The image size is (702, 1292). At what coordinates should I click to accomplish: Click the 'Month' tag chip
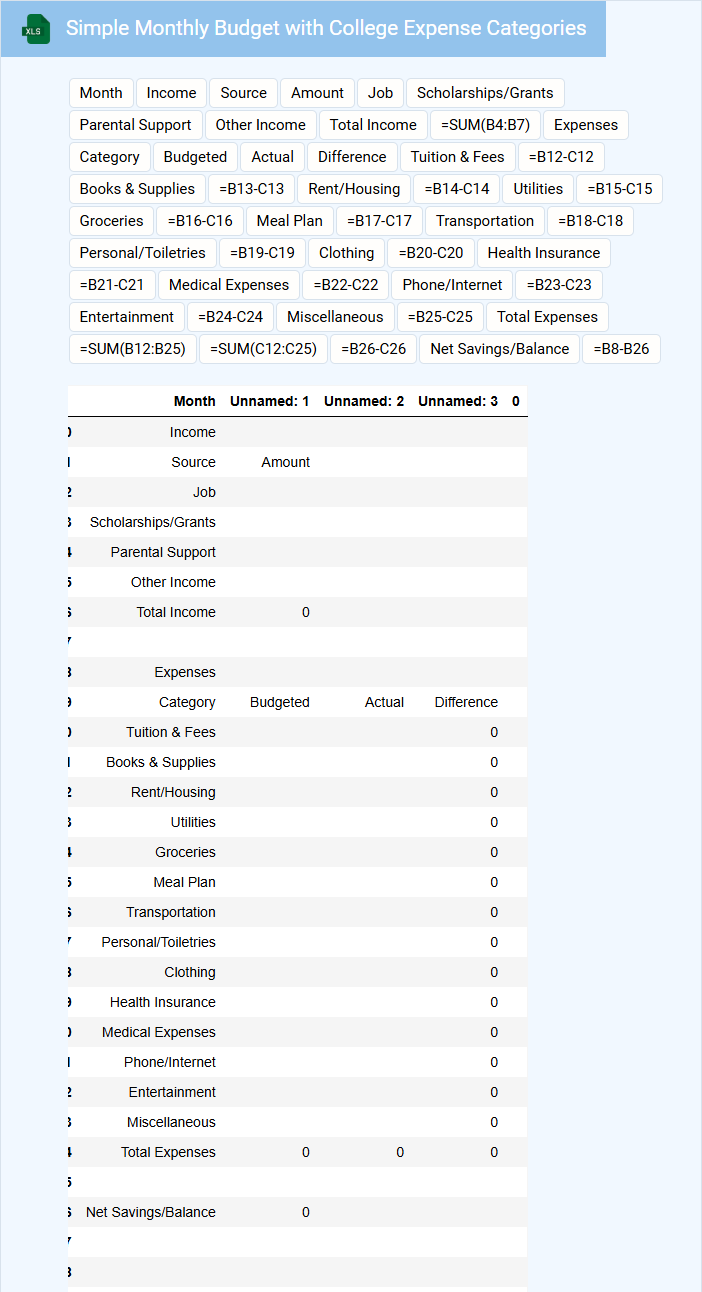coord(101,93)
